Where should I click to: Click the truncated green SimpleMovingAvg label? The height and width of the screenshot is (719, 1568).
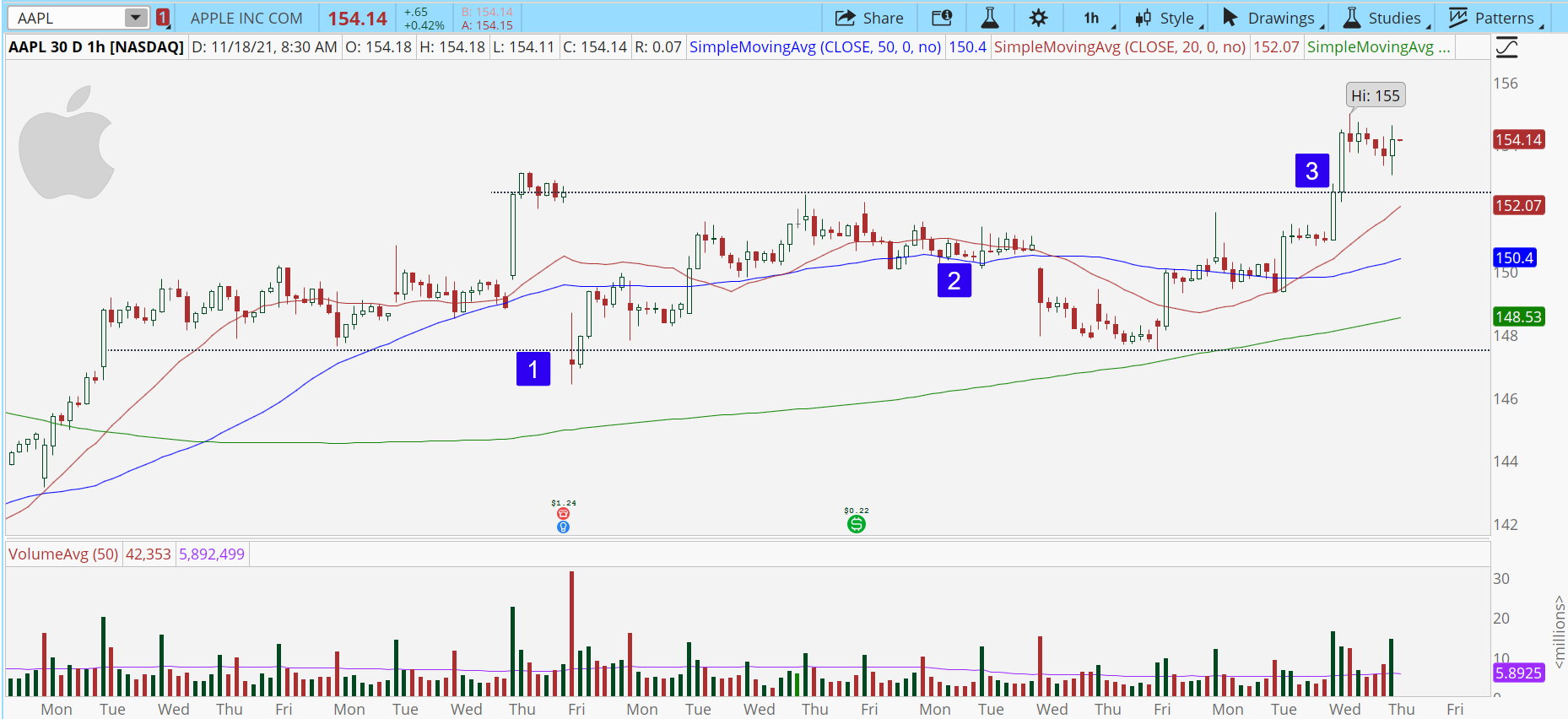(x=1379, y=47)
